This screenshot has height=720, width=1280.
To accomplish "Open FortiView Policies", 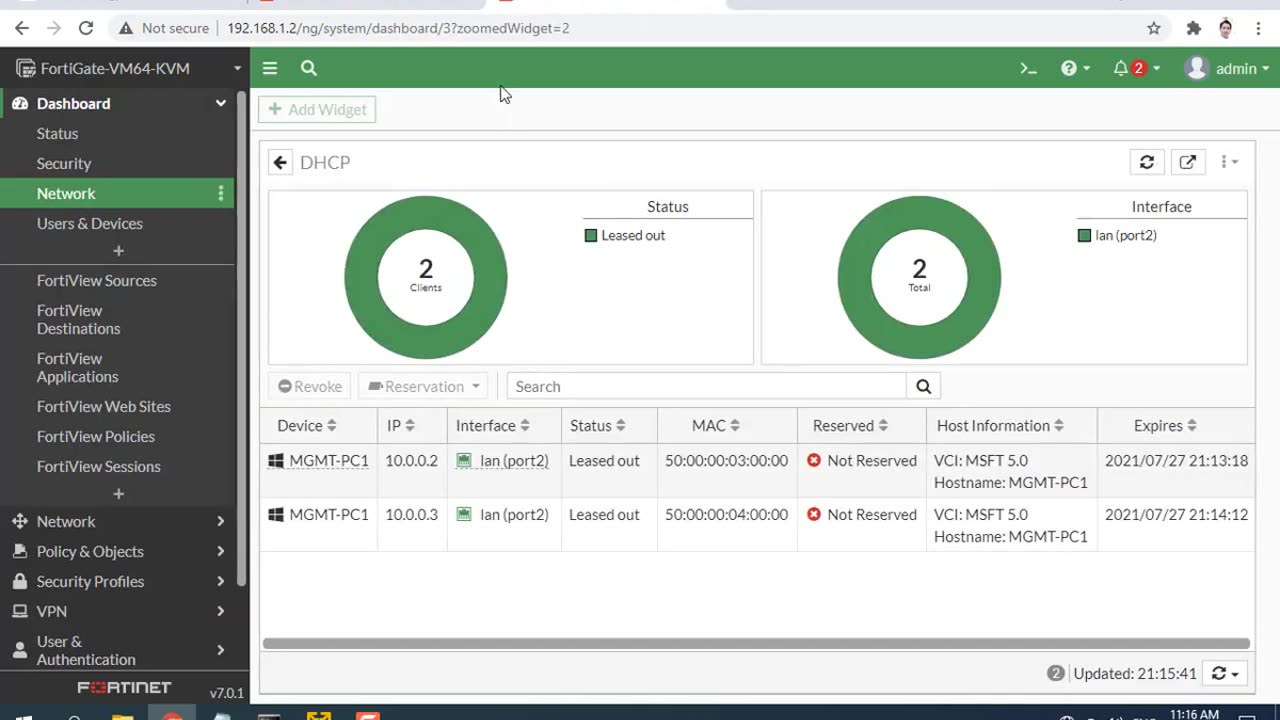I will [96, 437].
